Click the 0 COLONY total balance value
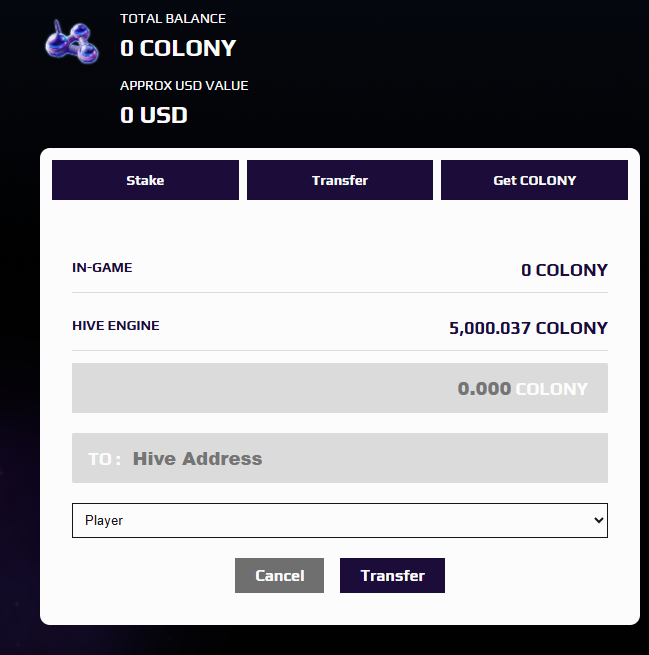The height and width of the screenshot is (655, 649). tap(178, 48)
